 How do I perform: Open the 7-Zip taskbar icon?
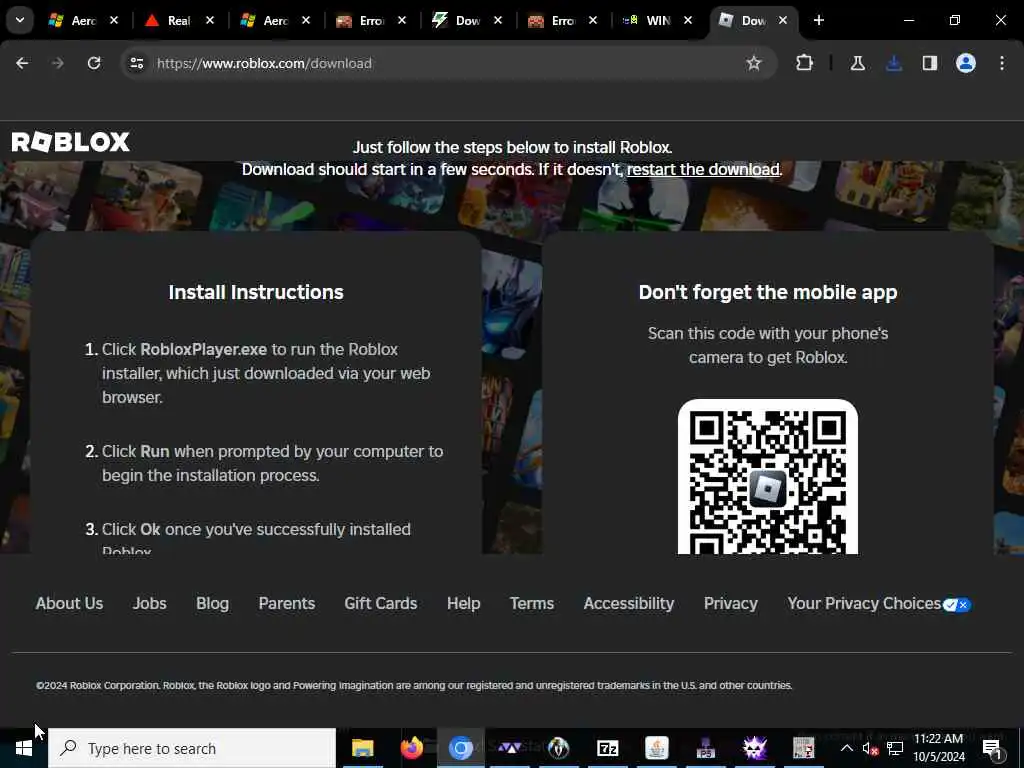click(607, 748)
